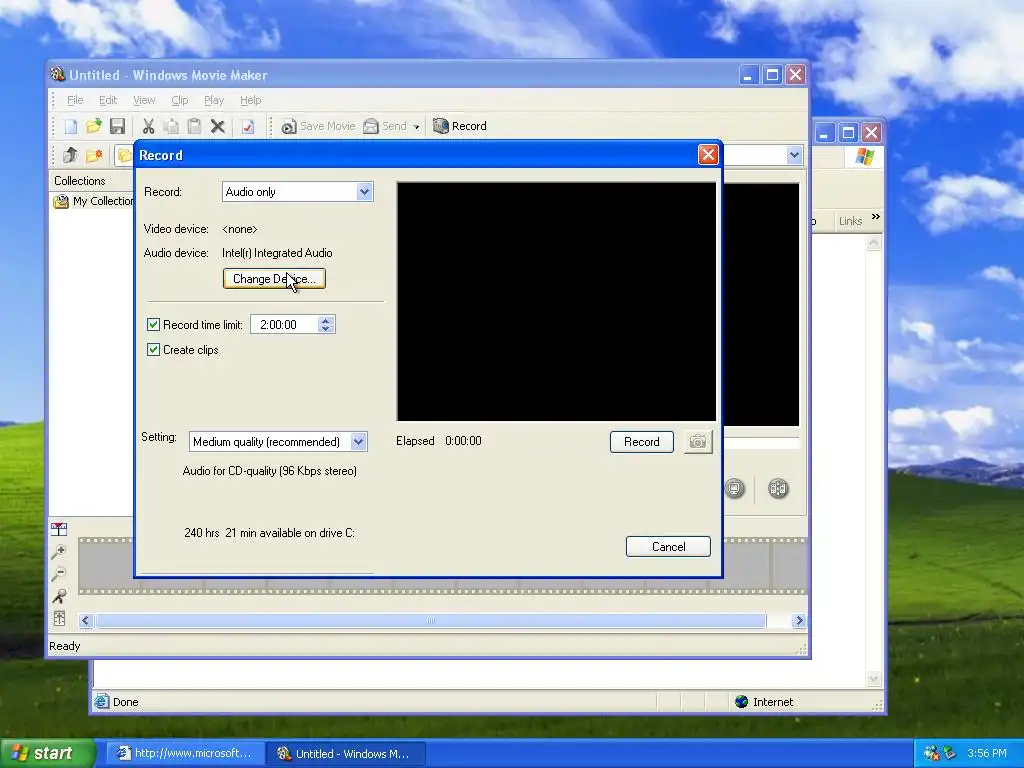Screen dimensions: 1024x768
Task: Click Save Movie in toolbar
Action: [x=318, y=126]
